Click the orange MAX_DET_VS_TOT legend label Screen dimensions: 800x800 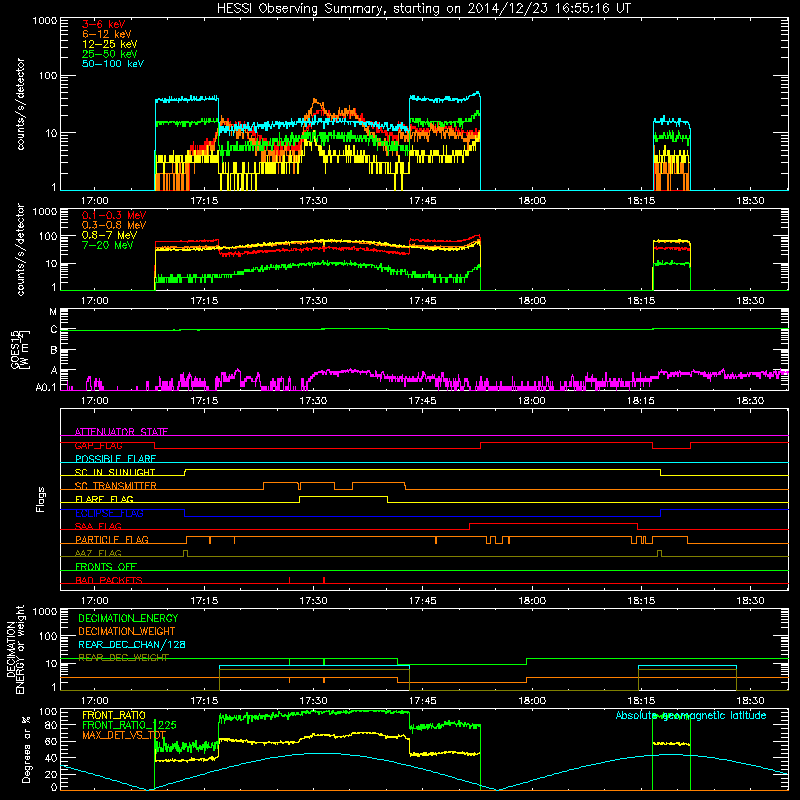[x=124, y=735]
